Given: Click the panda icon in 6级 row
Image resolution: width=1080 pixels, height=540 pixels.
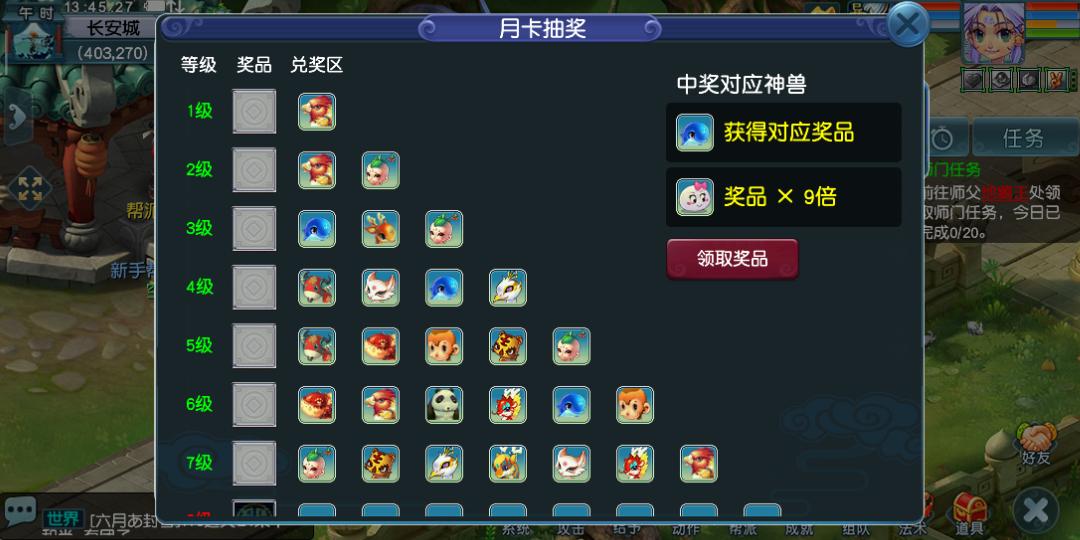Looking at the screenshot, I should (444, 404).
